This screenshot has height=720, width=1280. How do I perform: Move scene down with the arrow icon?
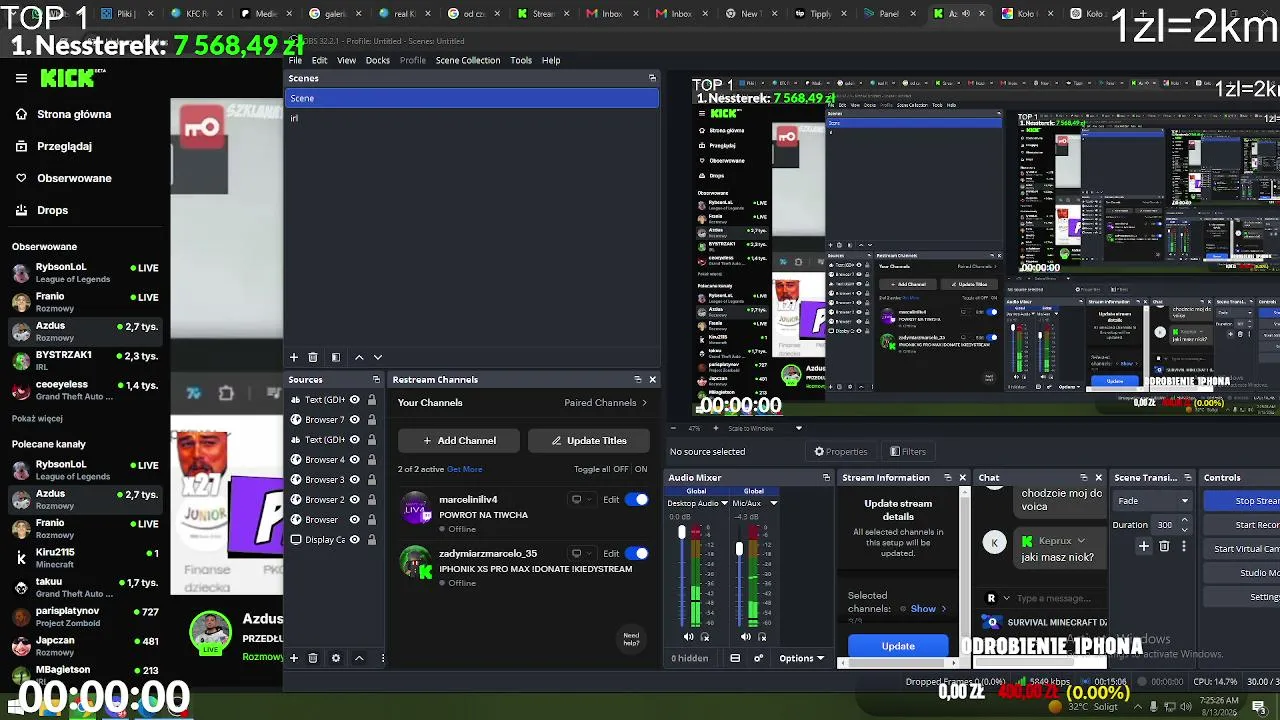pyautogui.click(x=378, y=357)
